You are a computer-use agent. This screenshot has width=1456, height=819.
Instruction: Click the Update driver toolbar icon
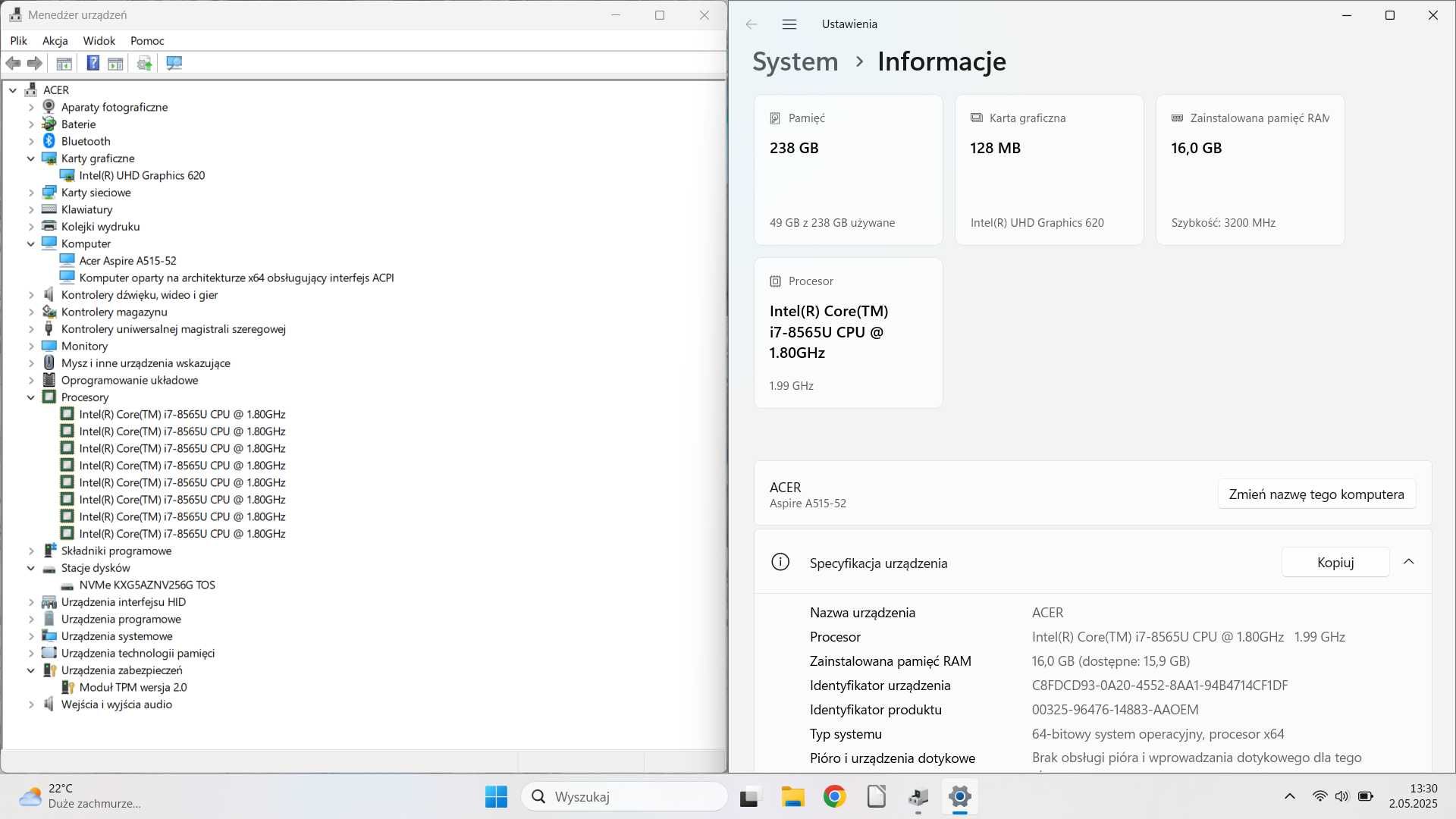[144, 64]
